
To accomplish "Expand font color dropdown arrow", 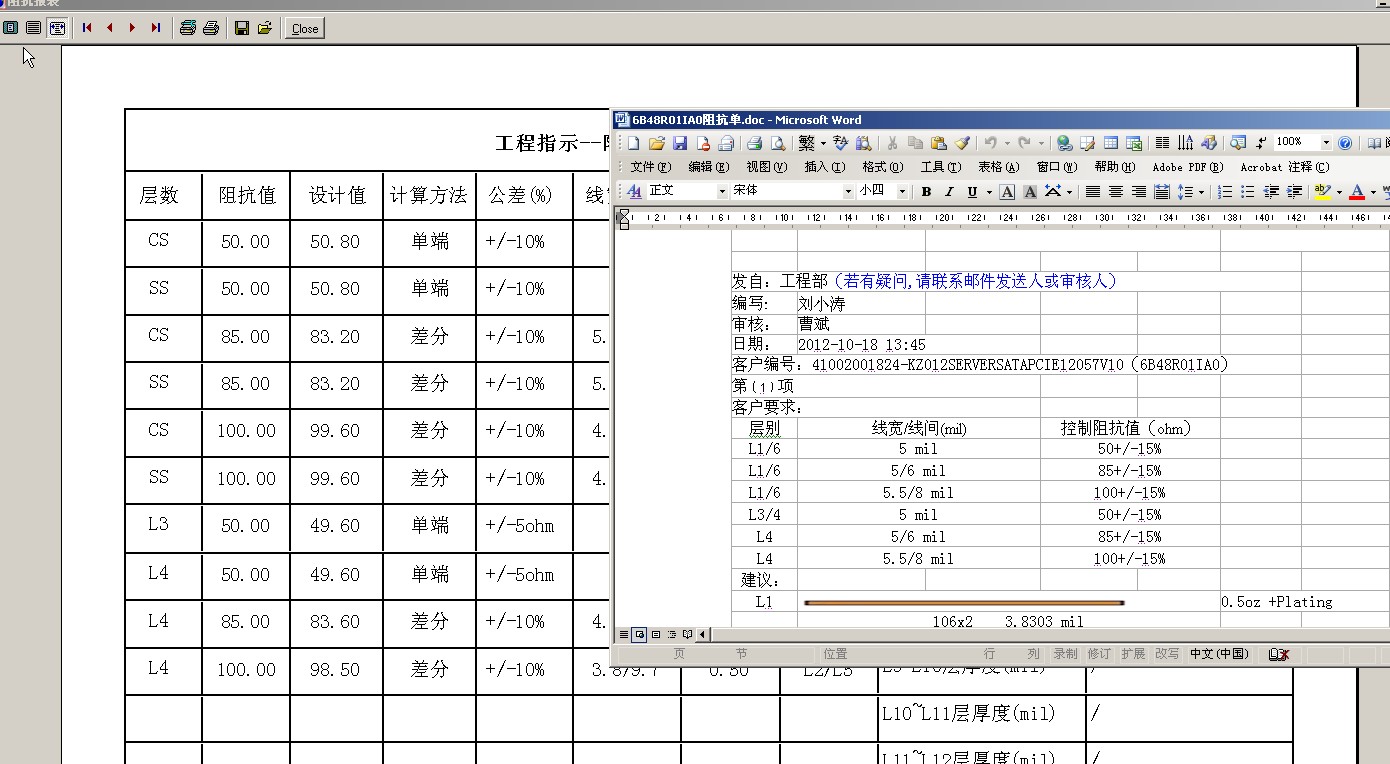I will tap(1373, 191).
